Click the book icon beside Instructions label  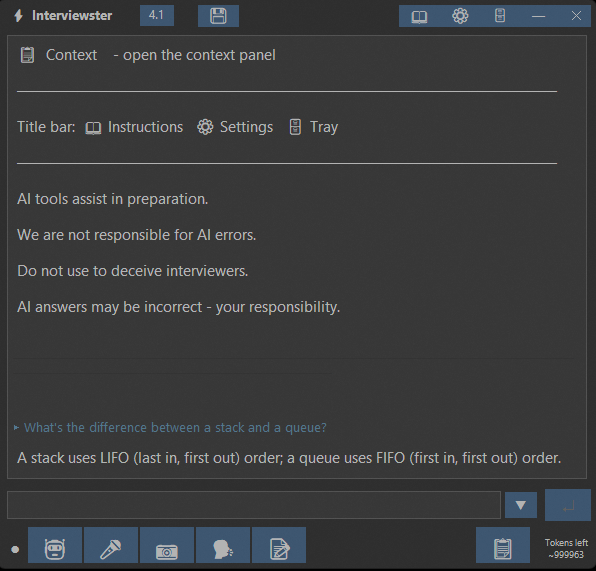[93, 127]
